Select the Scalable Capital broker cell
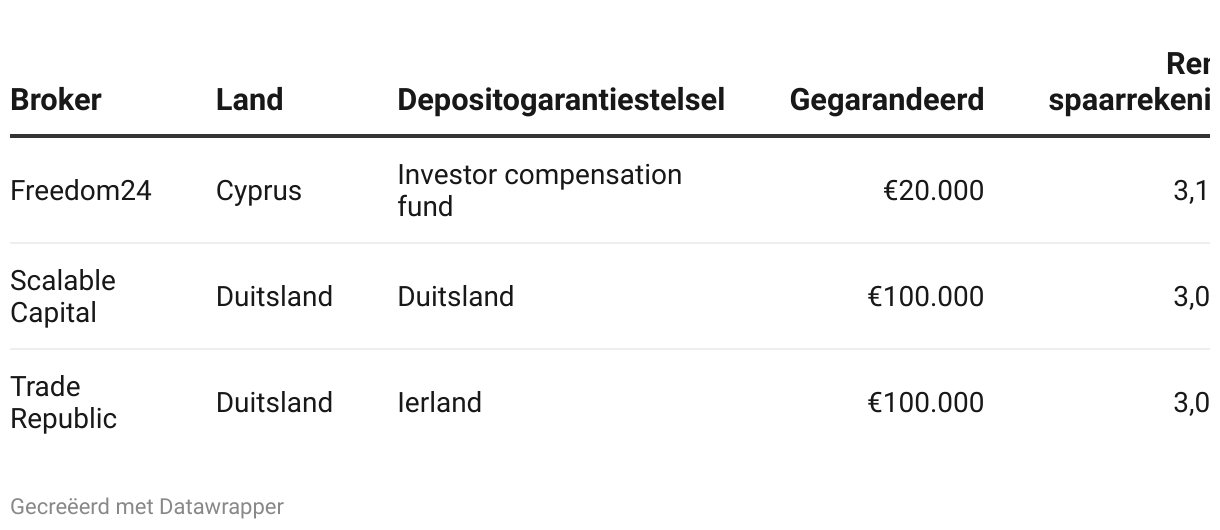This screenshot has width=1220, height=530. (x=62, y=296)
